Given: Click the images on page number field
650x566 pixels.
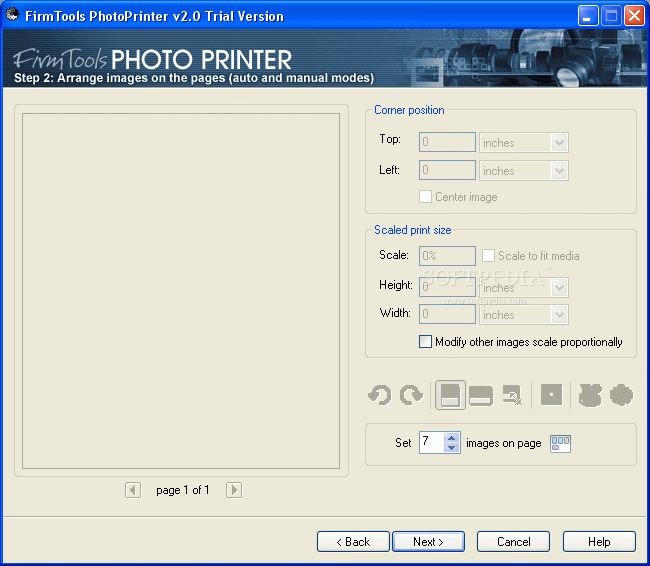Looking at the screenshot, I should pyautogui.click(x=432, y=442).
